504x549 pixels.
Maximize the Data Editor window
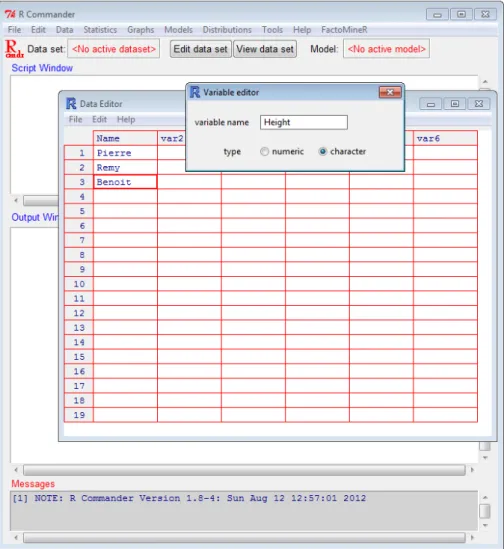455,104
